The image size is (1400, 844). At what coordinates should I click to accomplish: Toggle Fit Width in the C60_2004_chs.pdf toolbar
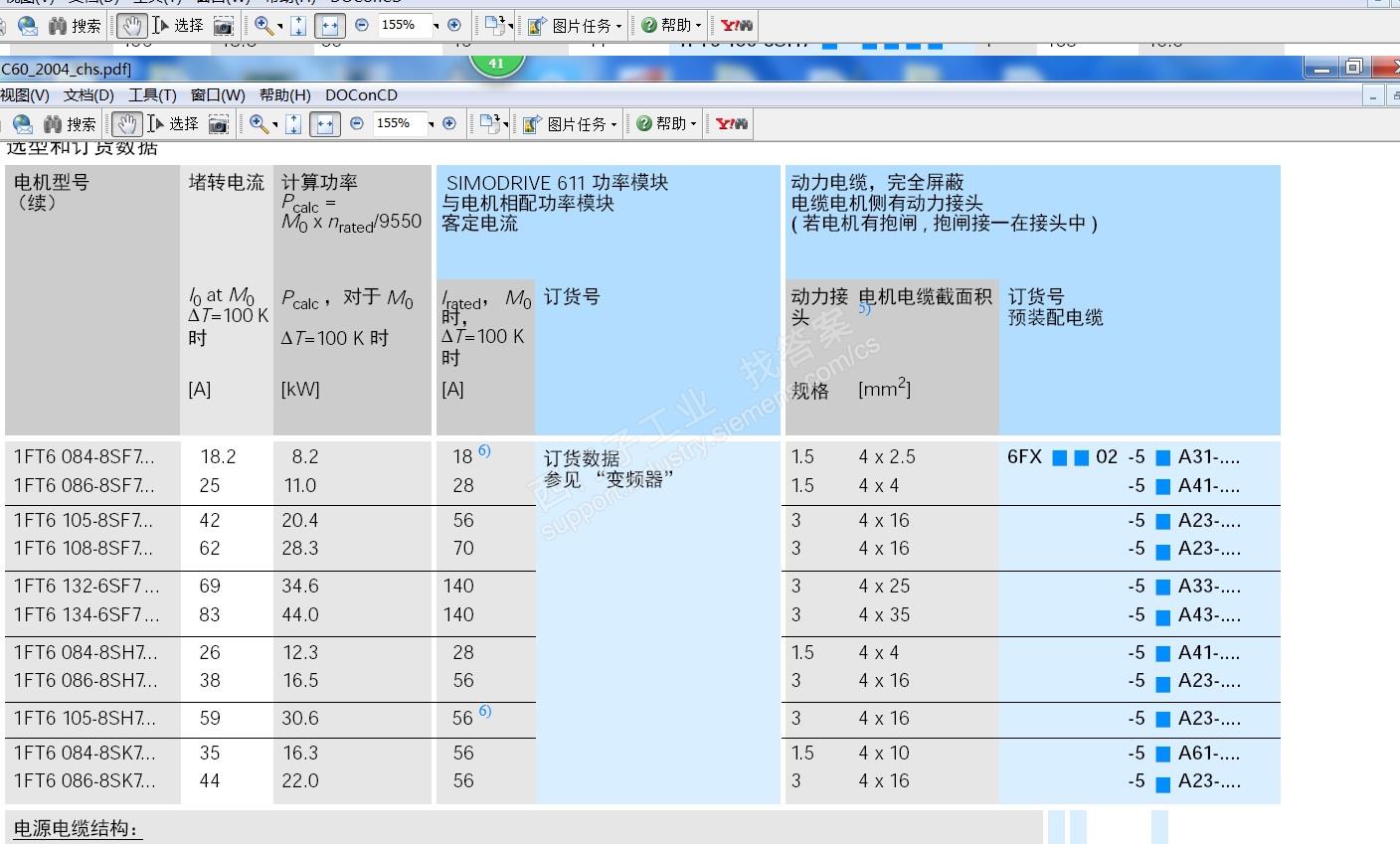coord(324,123)
